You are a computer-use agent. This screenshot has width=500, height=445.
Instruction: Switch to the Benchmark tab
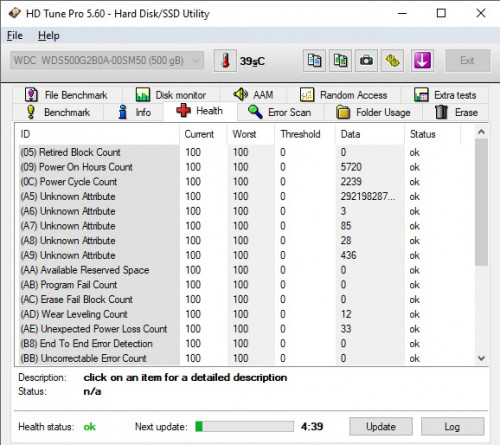click(x=58, y=112)
